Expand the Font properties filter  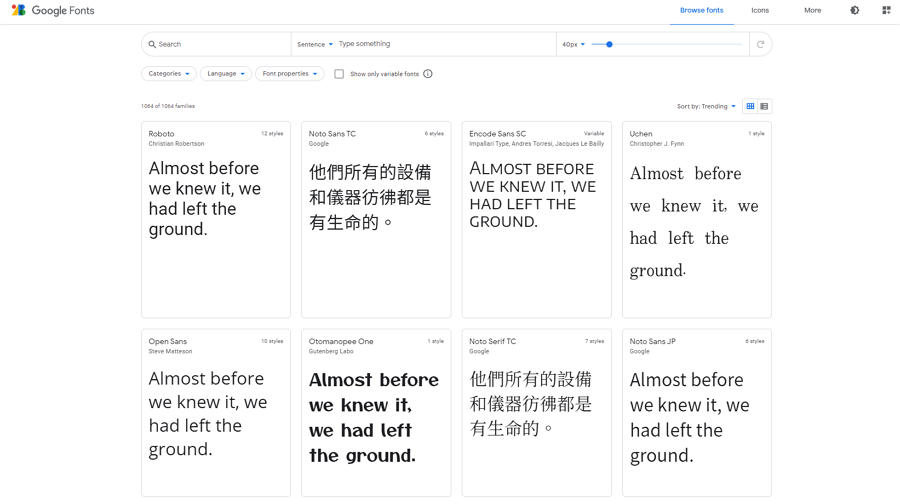pyautogui.click(x=289, y=73)
